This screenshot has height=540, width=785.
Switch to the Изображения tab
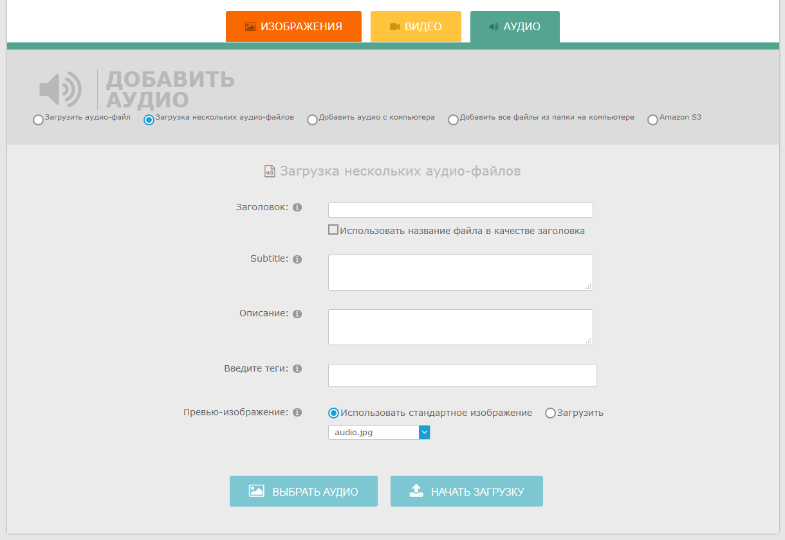coord(293,27)
